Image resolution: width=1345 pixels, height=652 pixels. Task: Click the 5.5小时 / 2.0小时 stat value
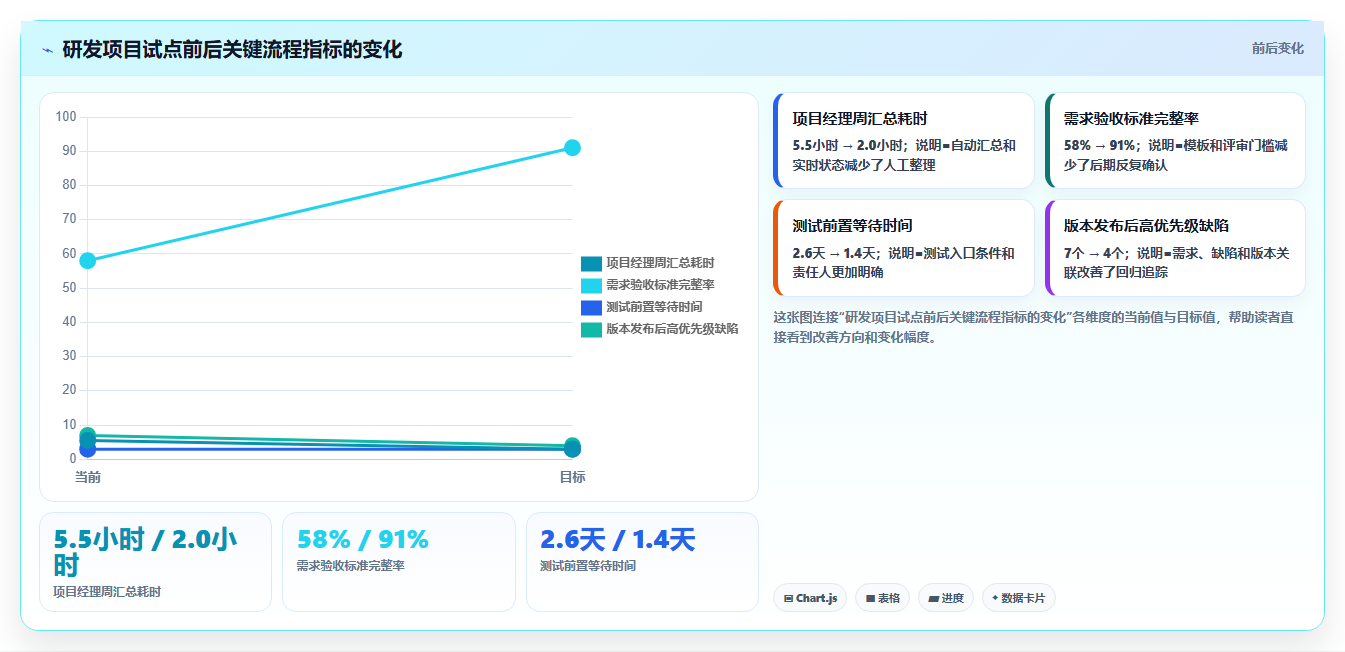pyautogui.click(x=146, y=552)
